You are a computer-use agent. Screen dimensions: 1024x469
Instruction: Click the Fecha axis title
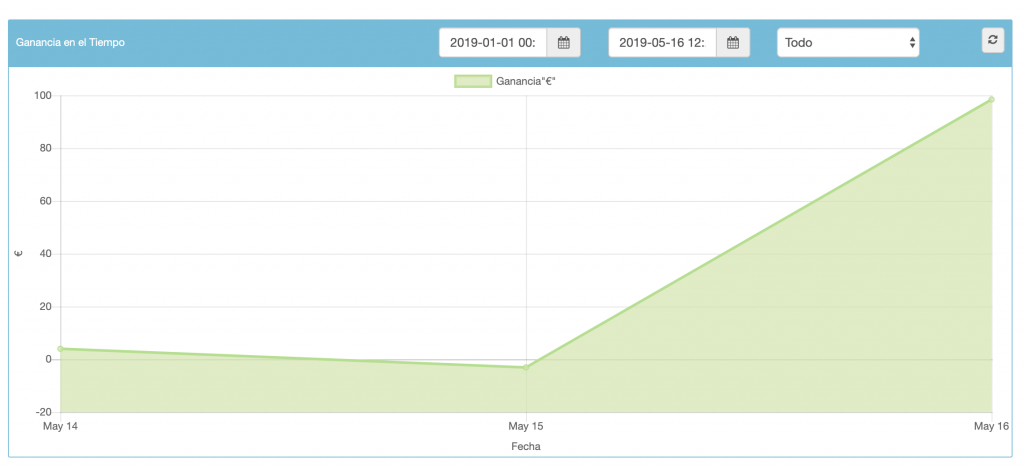pyautogui.click(x=526, y=447)
